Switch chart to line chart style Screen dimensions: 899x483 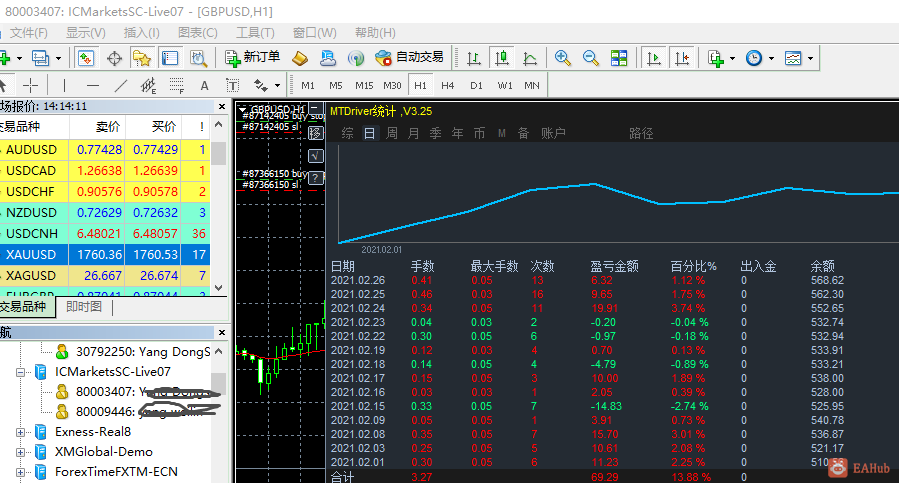tap(530, 58)
